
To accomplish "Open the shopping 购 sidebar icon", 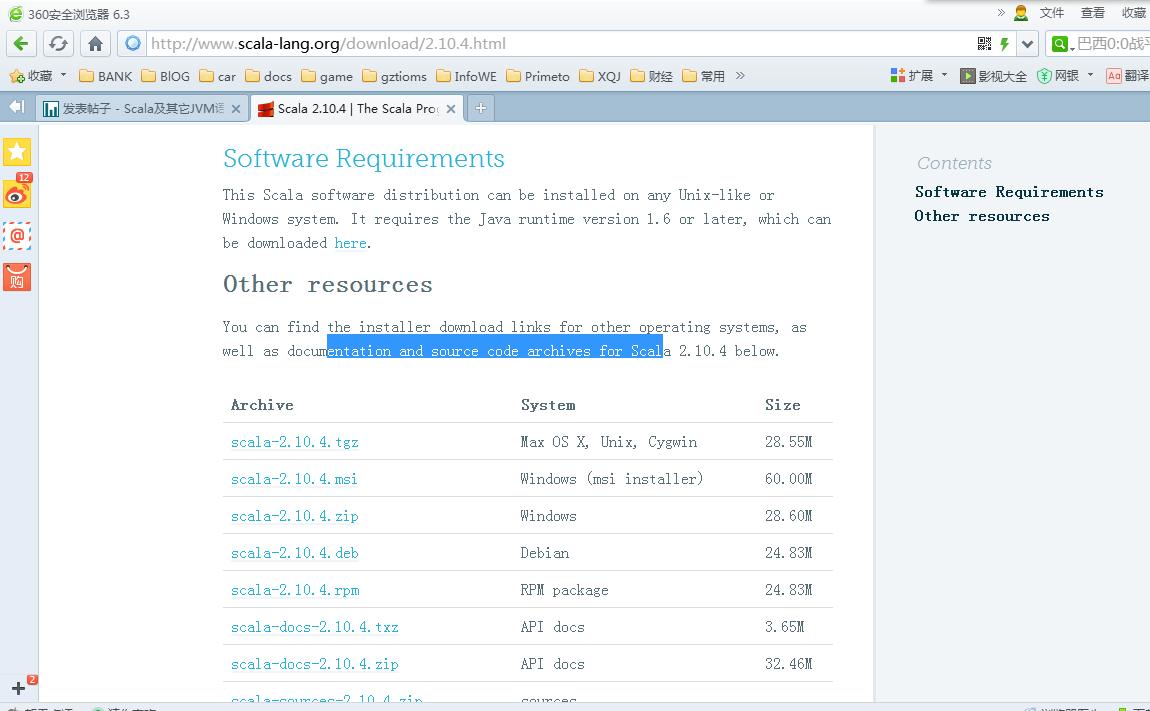I will coord(17,277).
